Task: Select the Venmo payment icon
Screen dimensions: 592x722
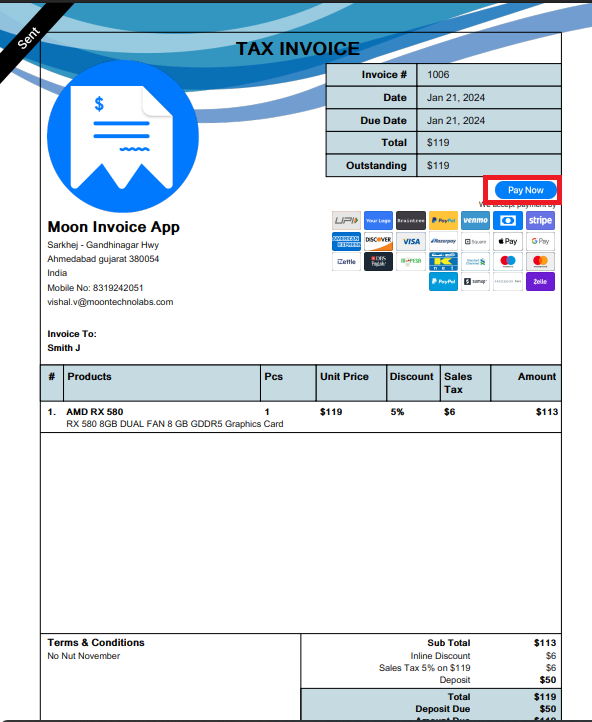Action: [476, 221]
